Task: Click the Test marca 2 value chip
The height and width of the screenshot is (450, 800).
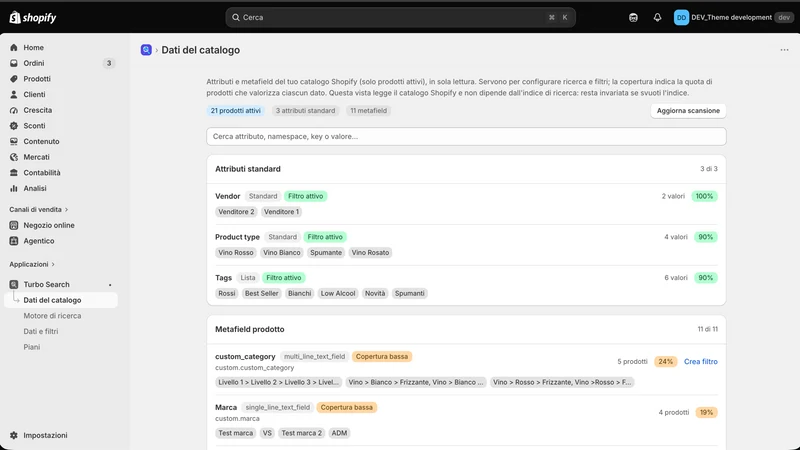Action: click(301, 433)
